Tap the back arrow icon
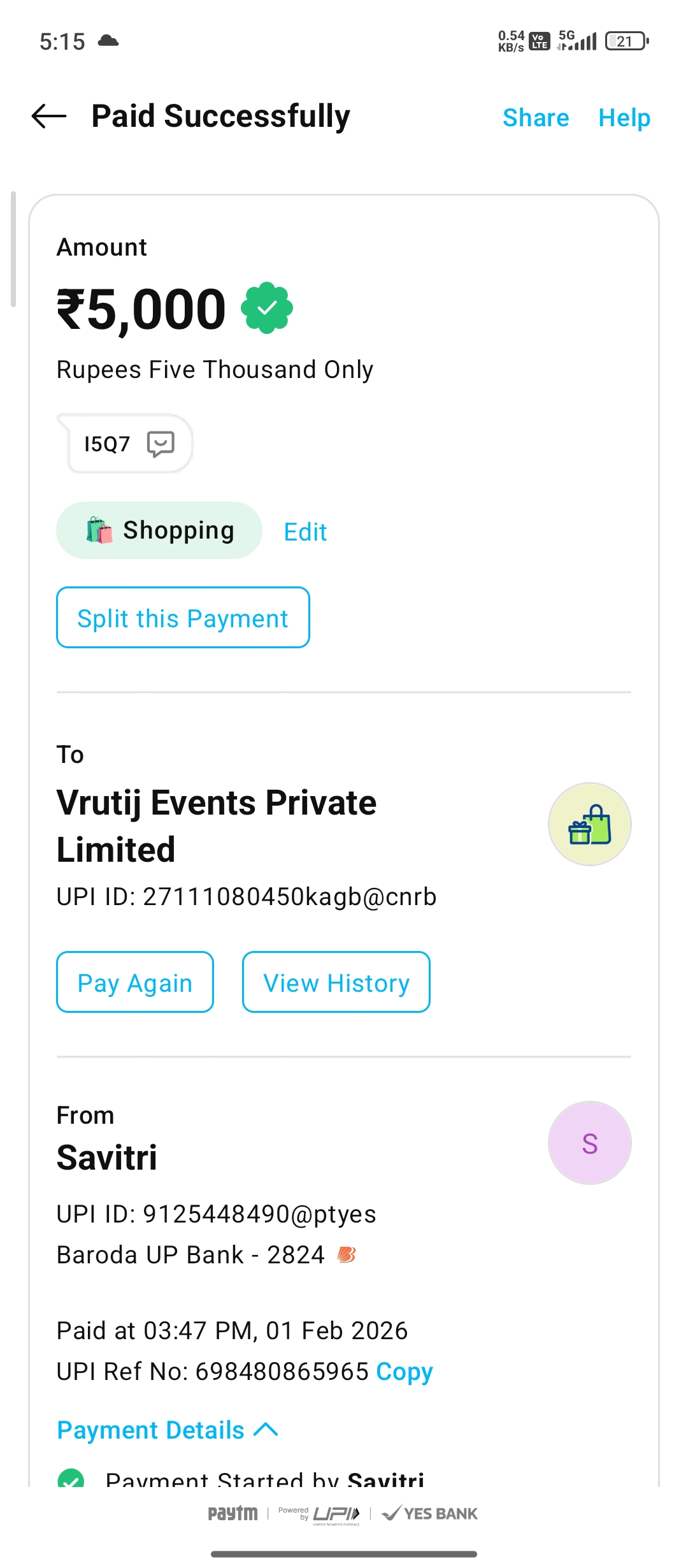This screenshot has width=688, height=1568. pyautogui.click(x=49, y=116)
